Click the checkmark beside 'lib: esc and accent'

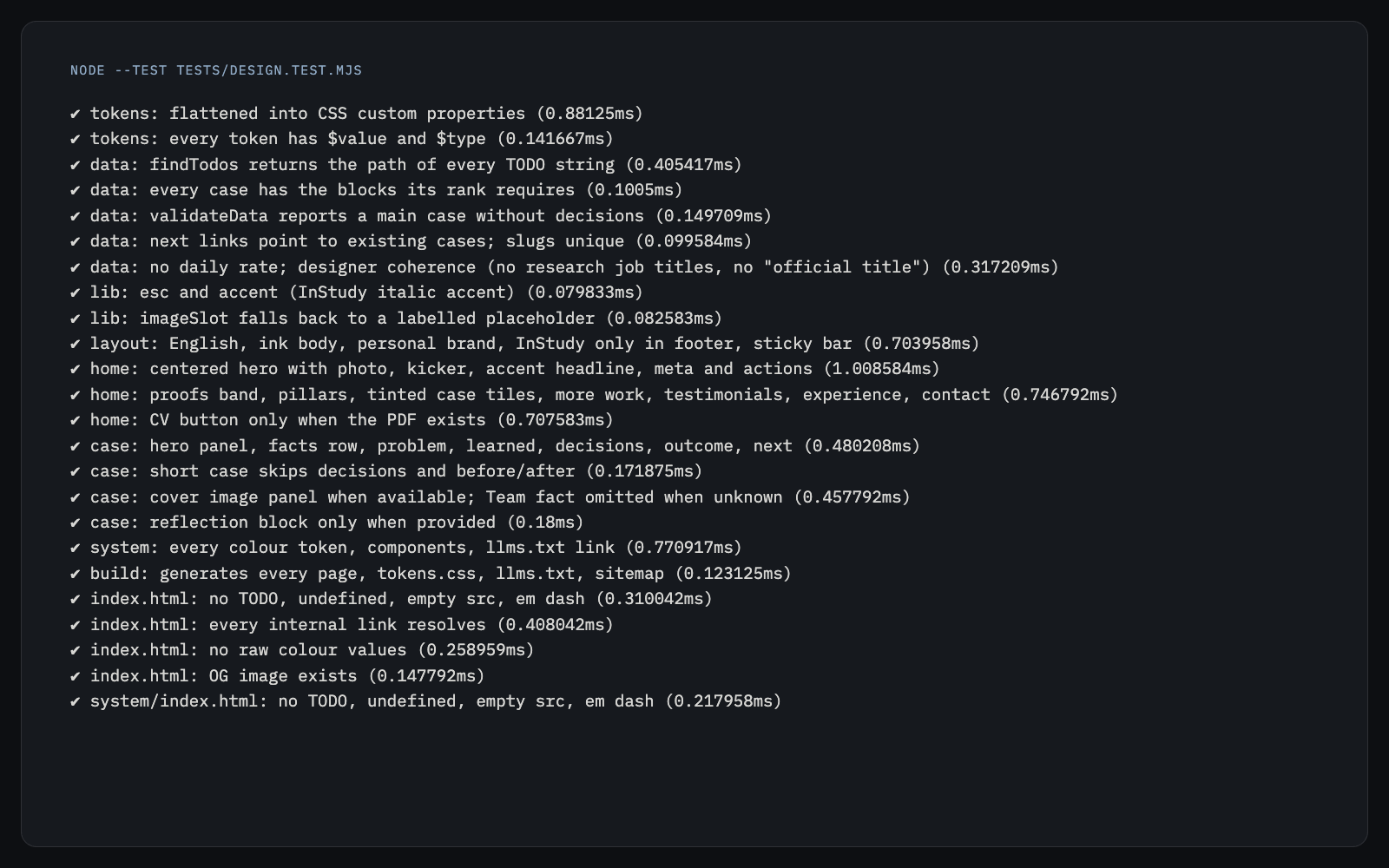pos(76,293)
